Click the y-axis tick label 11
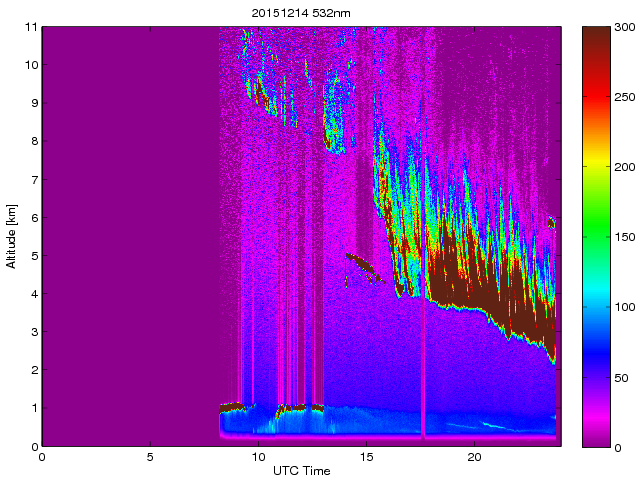This screenshot has height=480, width=640. click(31, 27)
